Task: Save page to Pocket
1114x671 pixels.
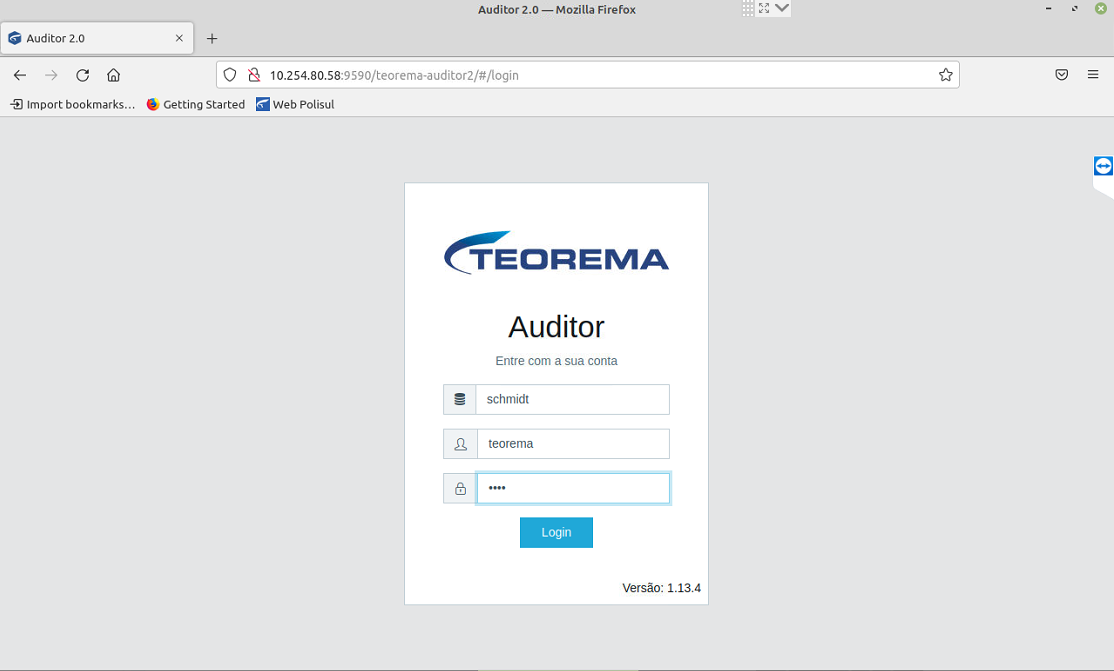Action: point(1061,75)
